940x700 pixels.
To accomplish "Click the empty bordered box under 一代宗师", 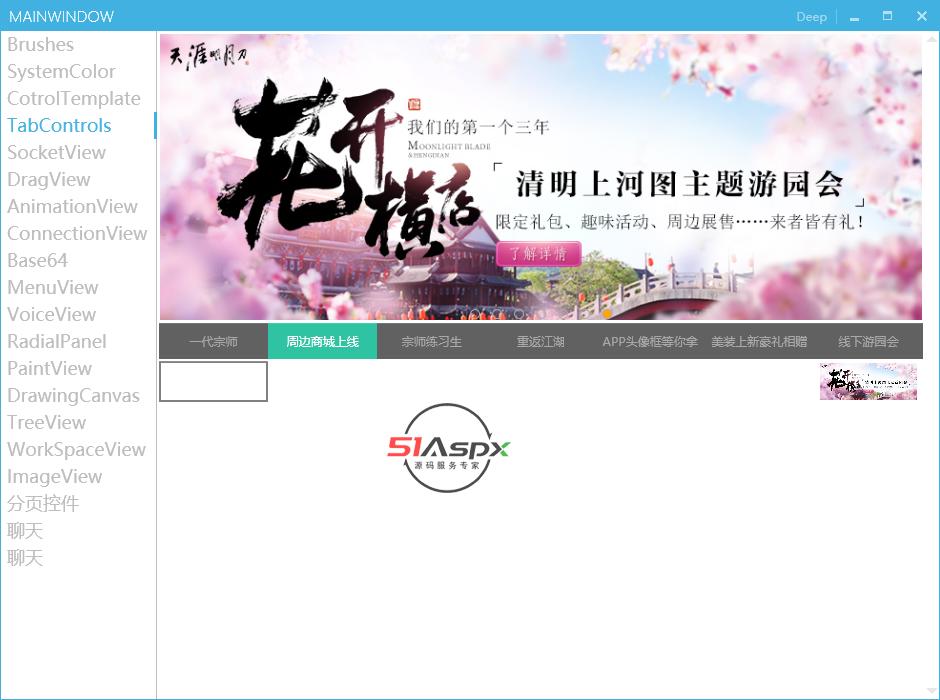I will [x=213, y=381].
